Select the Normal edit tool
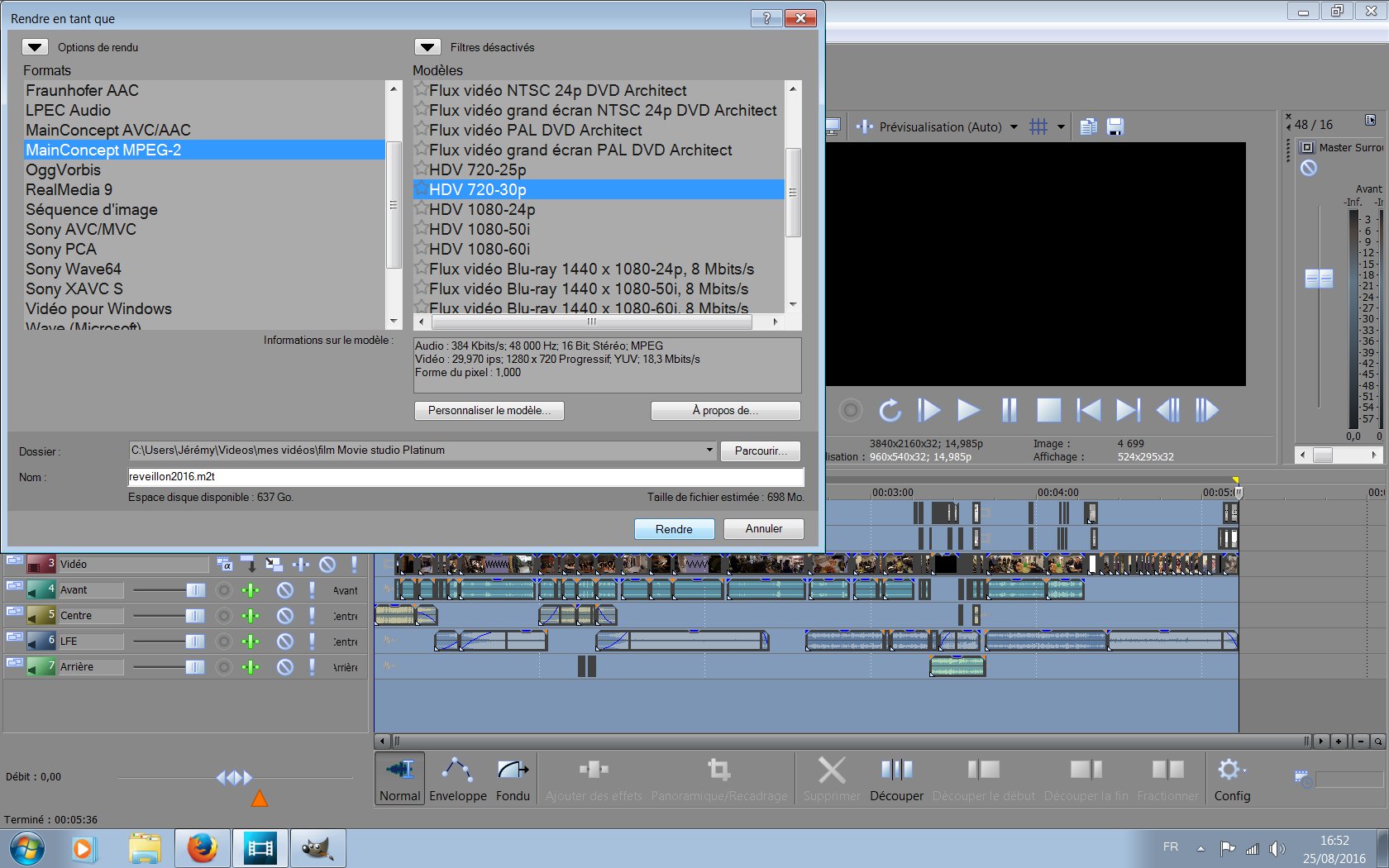This screenshot has height=868, width=1389. point(400,779)
